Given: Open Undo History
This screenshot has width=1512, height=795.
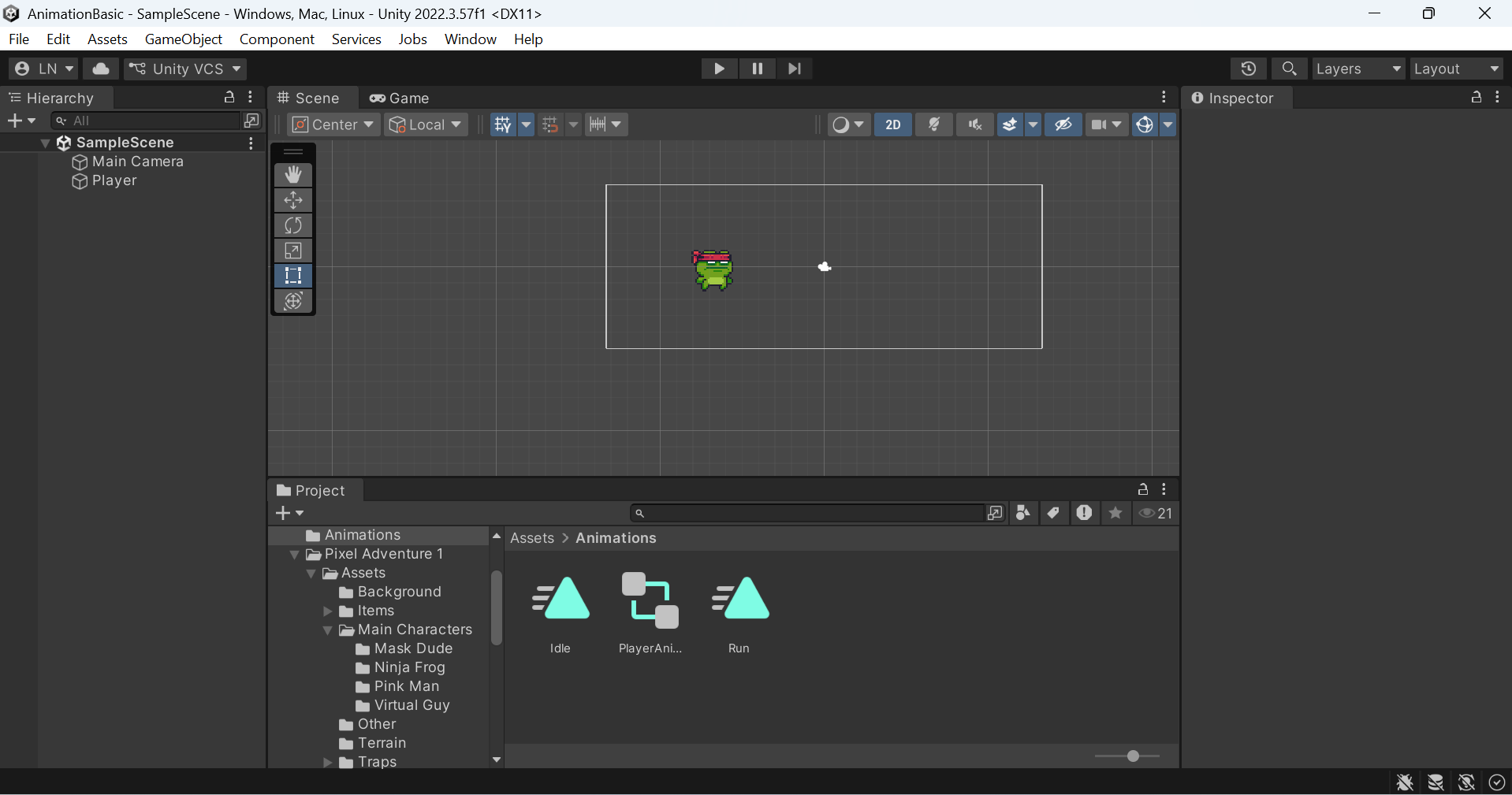Looking at the screenshot, I should 1249,69.
